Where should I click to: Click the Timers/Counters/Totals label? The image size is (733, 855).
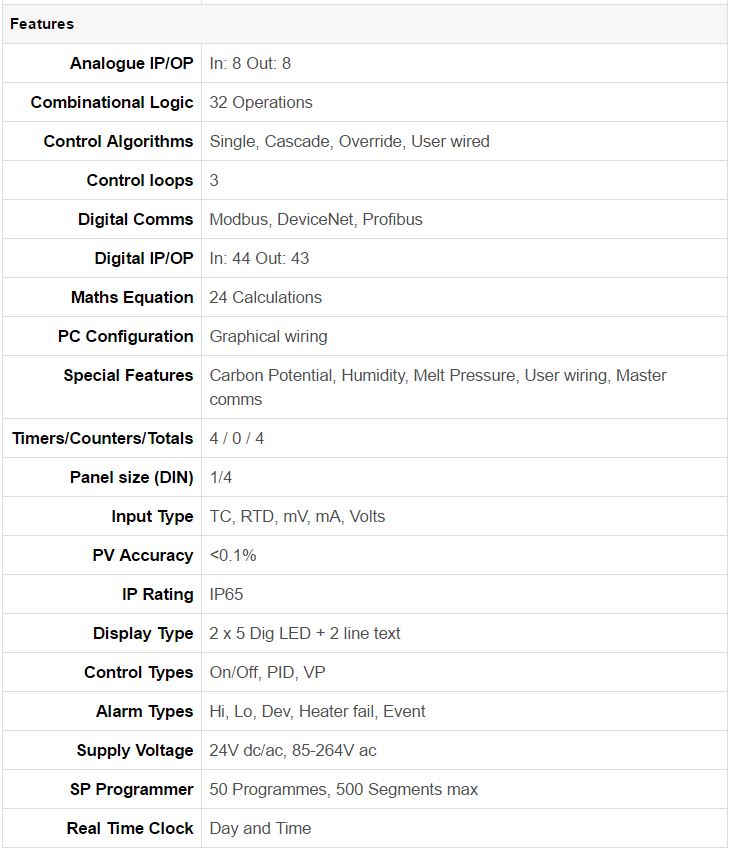[x=102, y=438]
